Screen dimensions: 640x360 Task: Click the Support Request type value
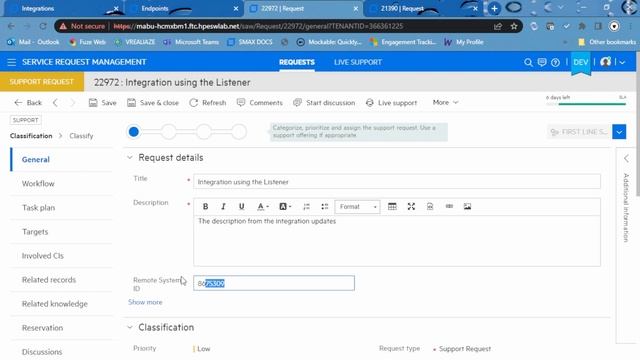465,349
